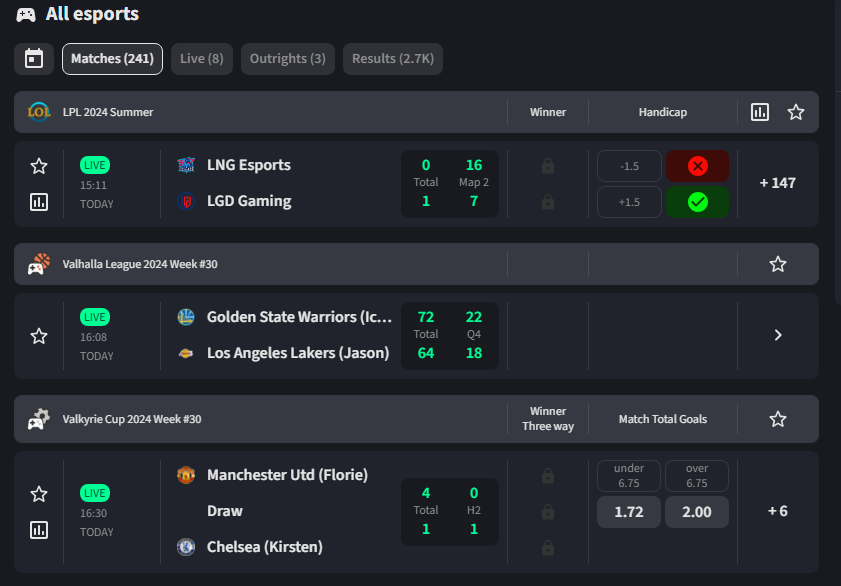This screenshot has height=586, width=841.
Task: Expand Warriors vs Lakers match details
Action: click(778, 336)
